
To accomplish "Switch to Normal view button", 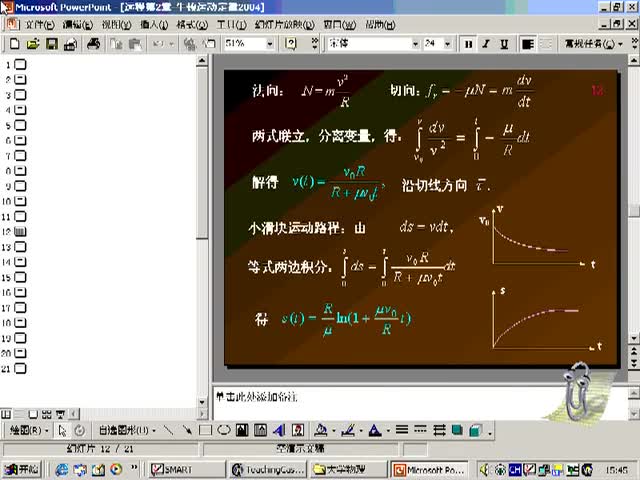I will pyautogui.click(x=6, y=414).
